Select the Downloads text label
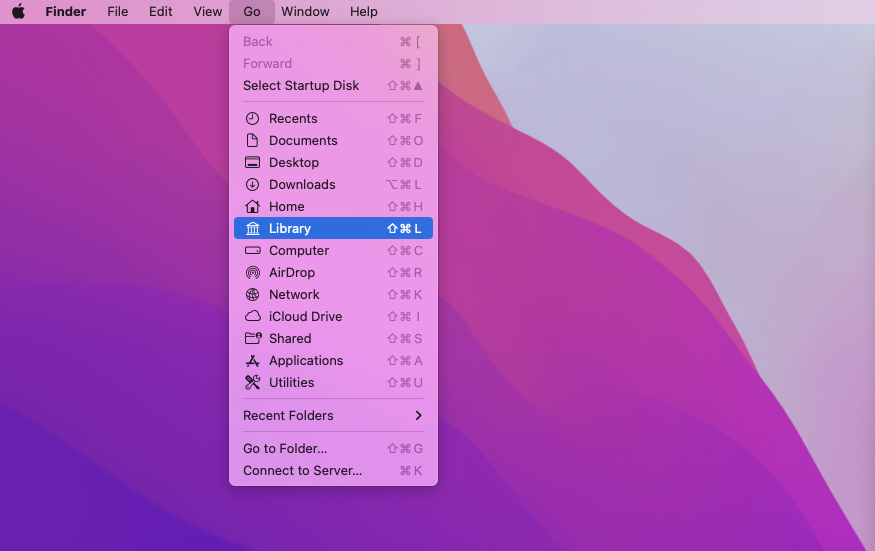This screenshot has height=551, width=875. pos(302,184)
